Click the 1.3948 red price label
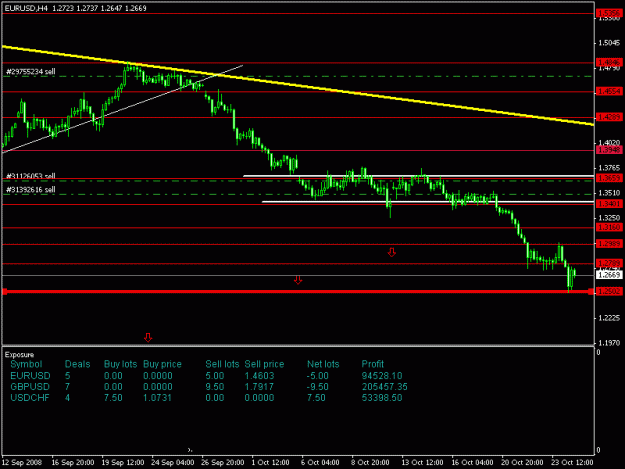The width and height of the screenshot is (625, 469). 609,150
